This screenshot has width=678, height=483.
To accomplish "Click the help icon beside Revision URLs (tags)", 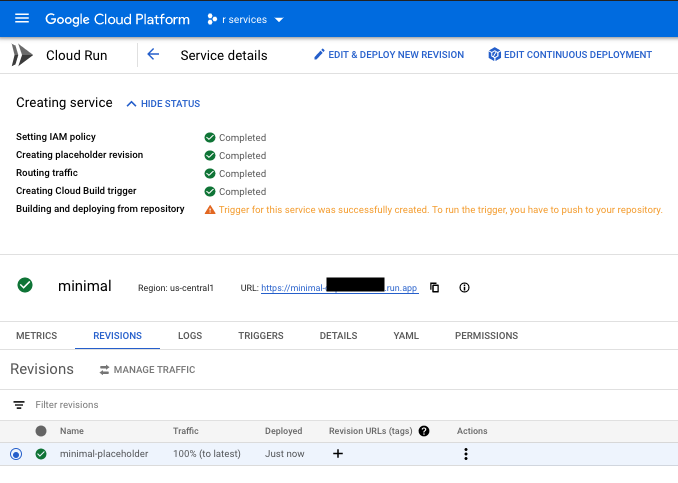I will tap(424, 431).
